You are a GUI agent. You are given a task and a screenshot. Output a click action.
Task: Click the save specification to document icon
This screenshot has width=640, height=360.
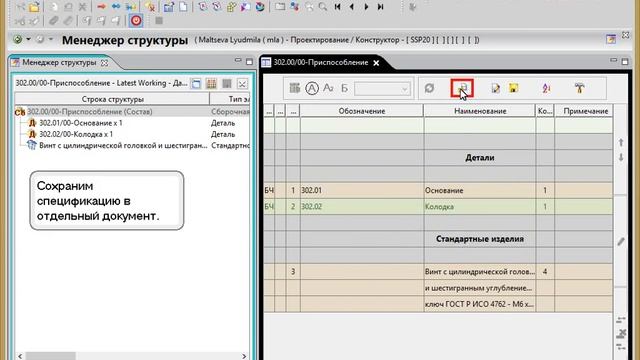(x=462, y=88)
